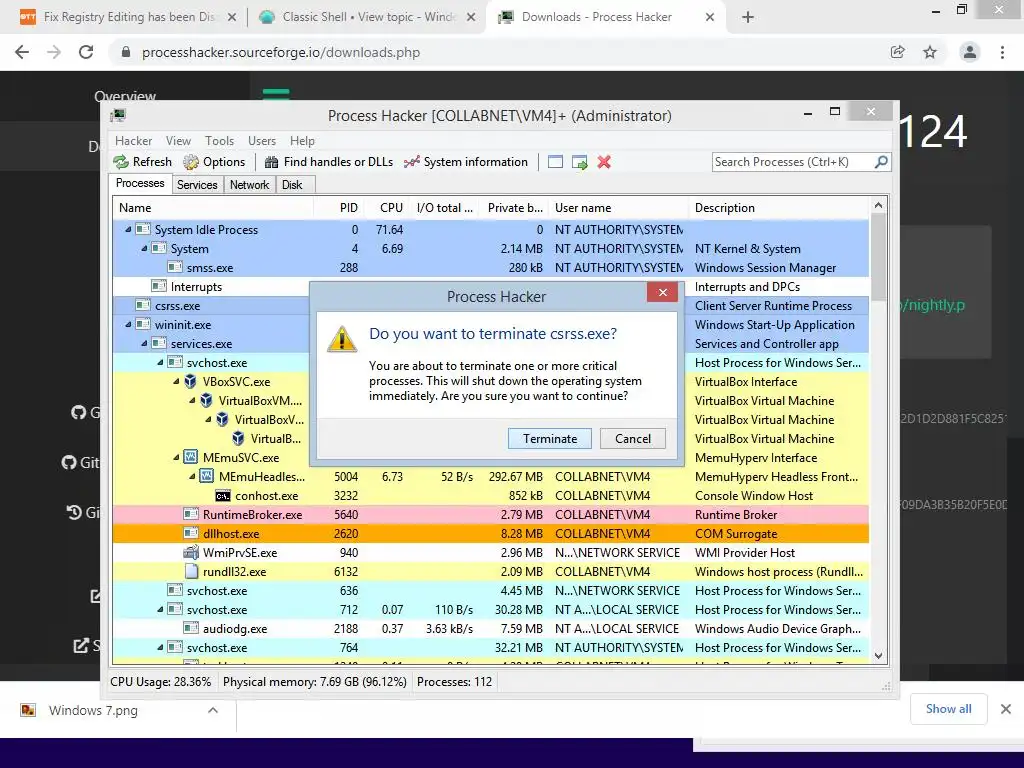This screenshot has width=1024, height=768.
Task: Open the Users menu
Action: 262,140
